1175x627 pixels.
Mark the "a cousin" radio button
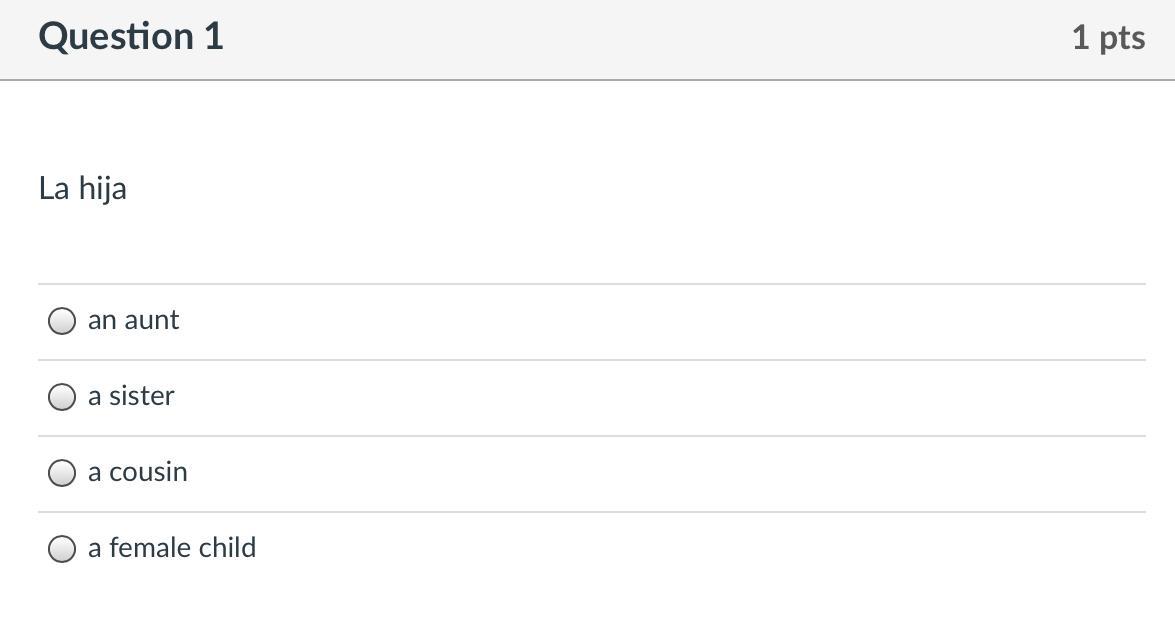click(x=62, y=473)
